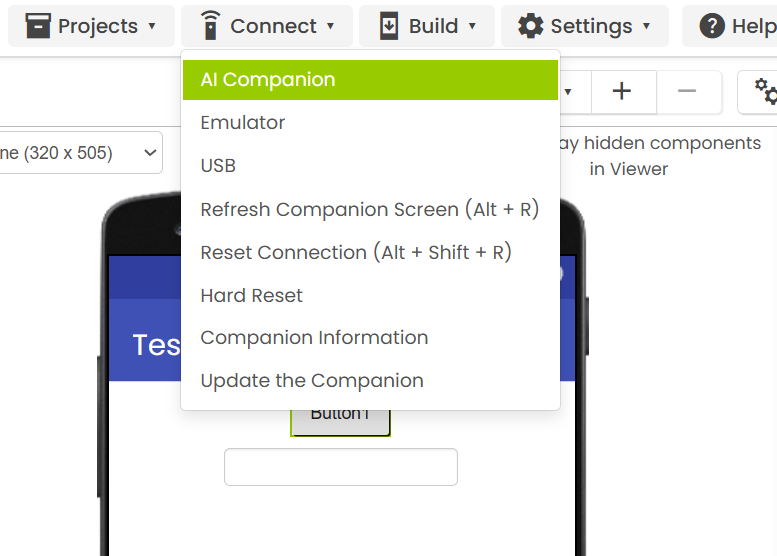777x556 pixels.
Task: Expand the Build menu dropdown arrow
Action: 472,26
